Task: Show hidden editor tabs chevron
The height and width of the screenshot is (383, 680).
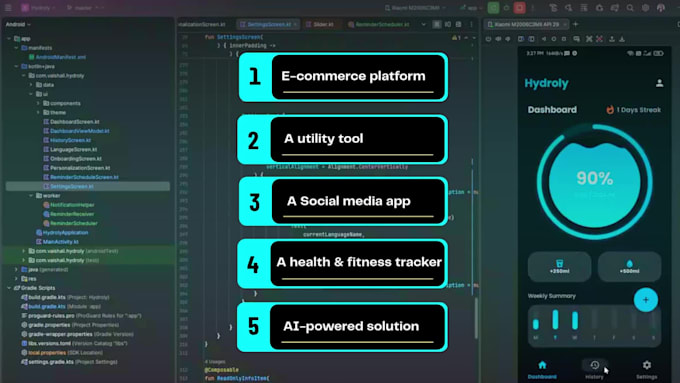Action: click(x=424, y=24)
